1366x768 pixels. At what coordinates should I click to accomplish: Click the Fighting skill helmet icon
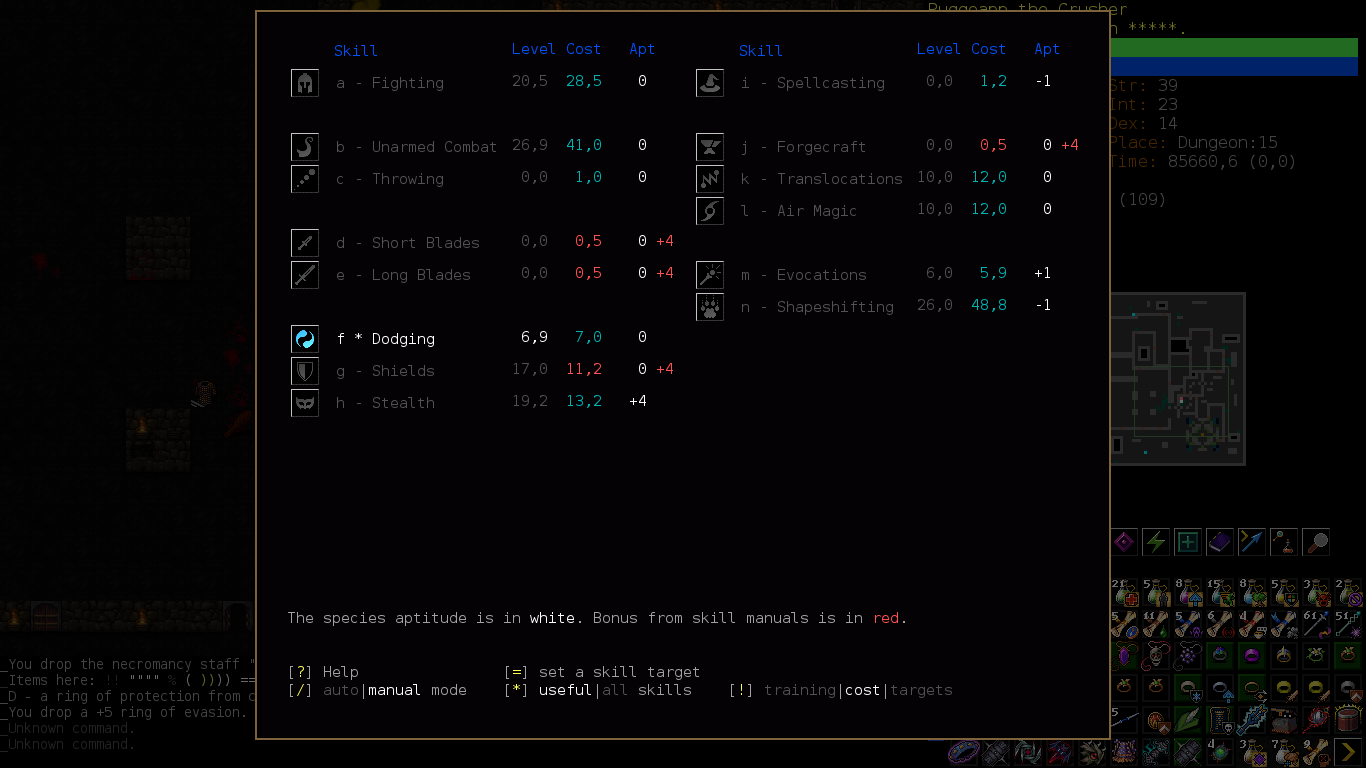click(x=305, y=83)
